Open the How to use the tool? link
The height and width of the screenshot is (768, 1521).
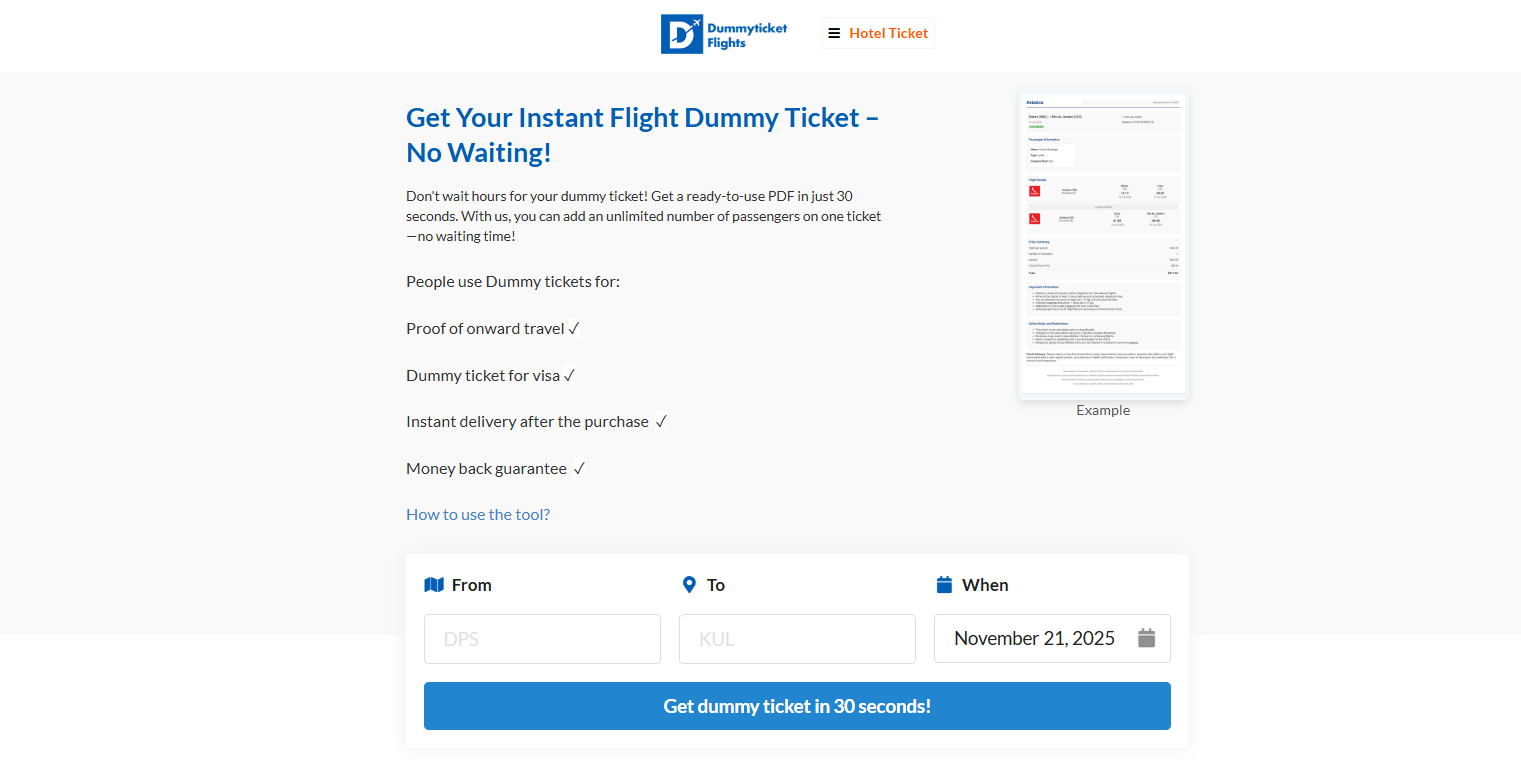[x=478, y=515]
